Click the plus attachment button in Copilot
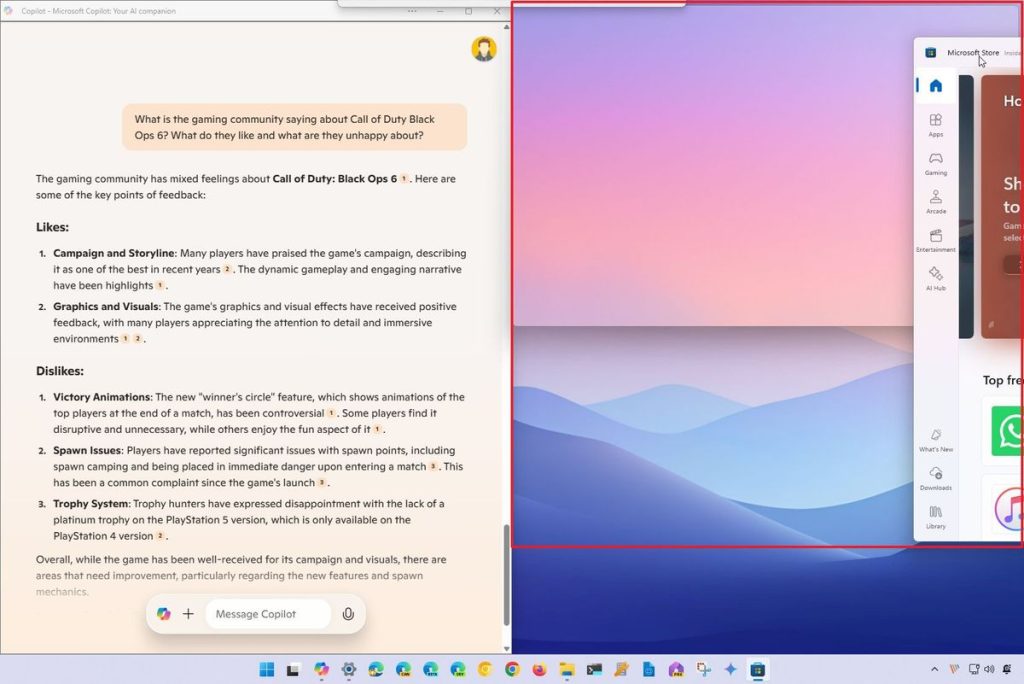This screenshot has height=684, width=1024. point(188,614)
